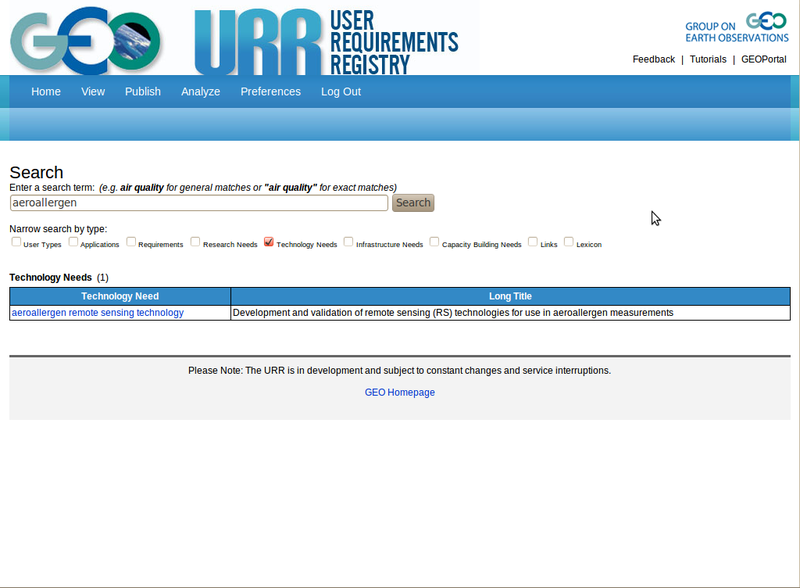This screenshot has height=588, width=800.
Task: Go to Preferences in navigation bar
Action: click(270, 91)
